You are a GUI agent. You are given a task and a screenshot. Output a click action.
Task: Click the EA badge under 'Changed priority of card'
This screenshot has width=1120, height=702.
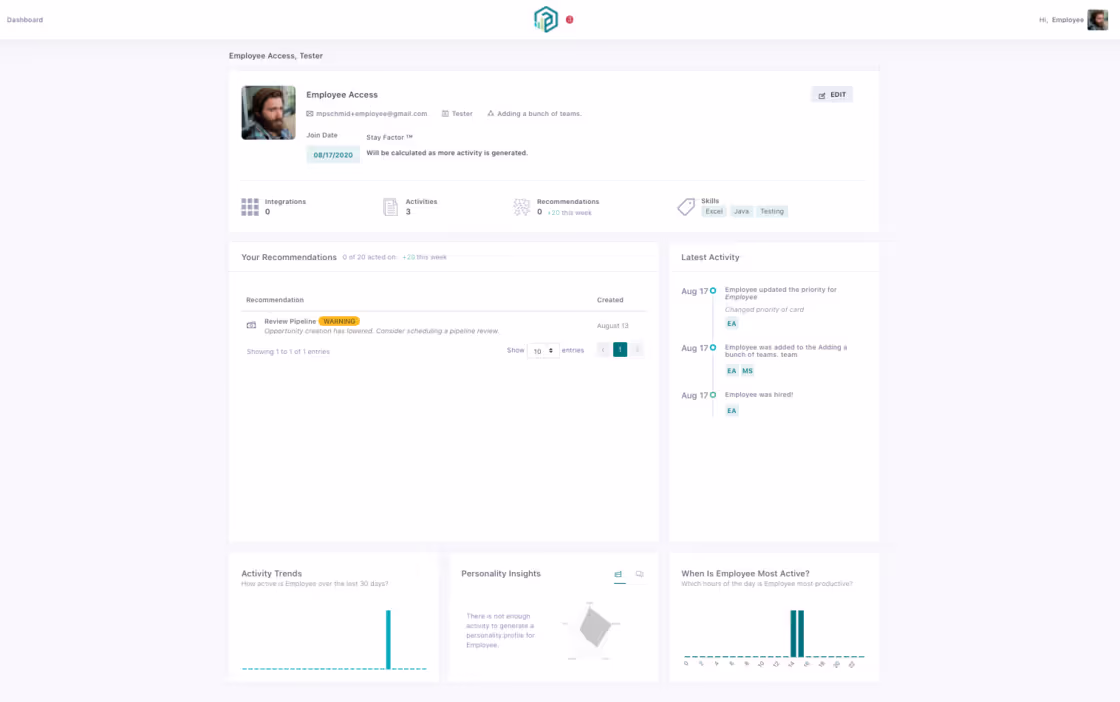click(x=731, y=324)
